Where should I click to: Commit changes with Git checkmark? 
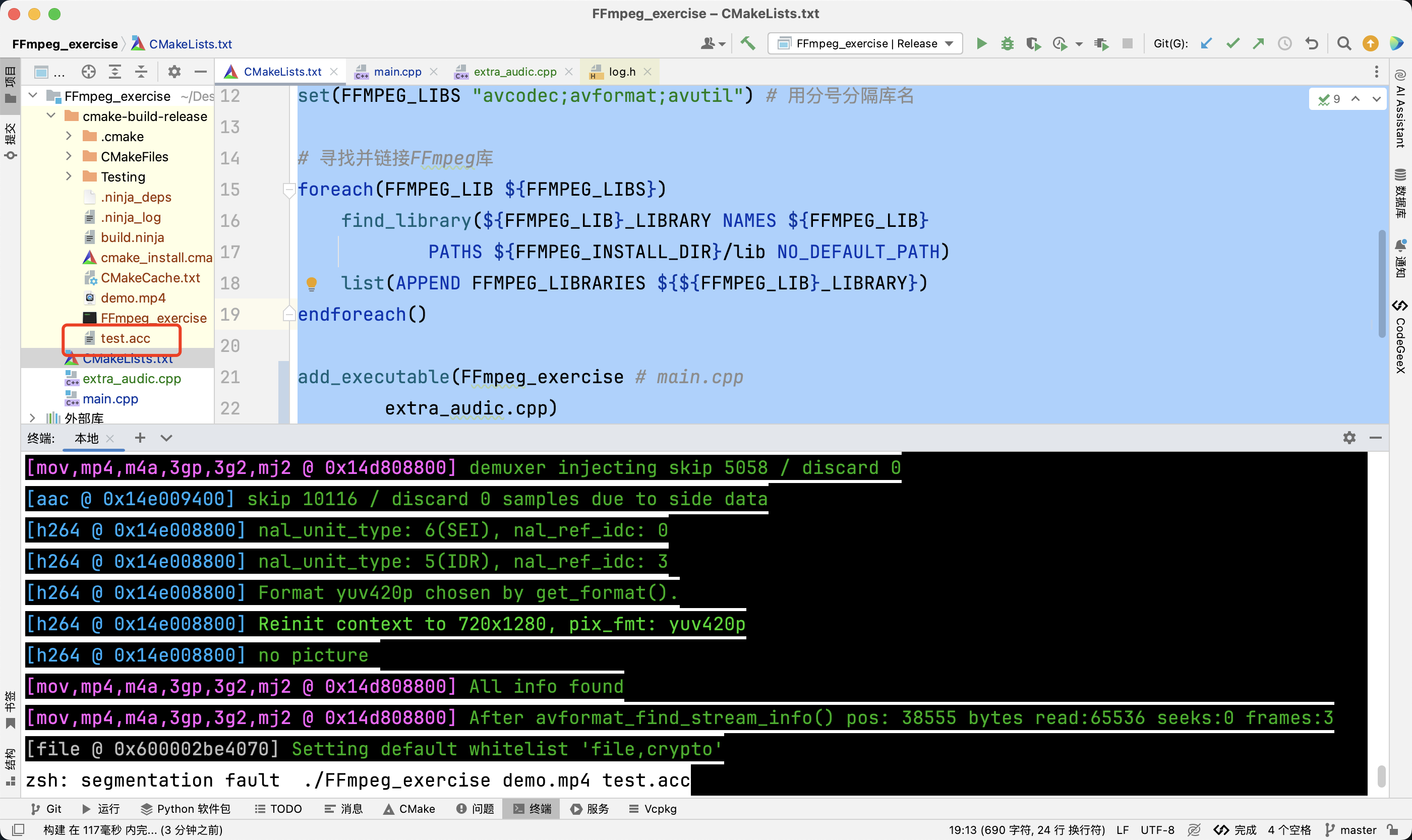click(x=1232, y=43)
